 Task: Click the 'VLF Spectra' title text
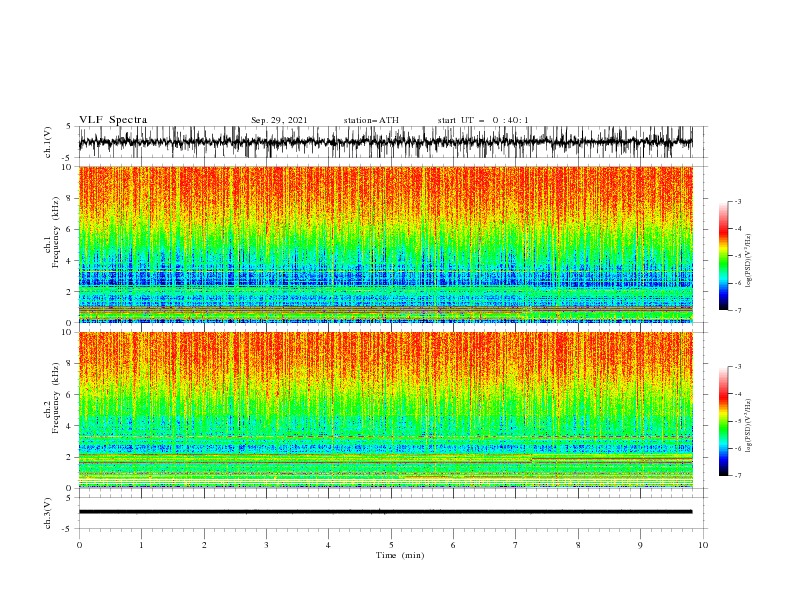113,120
